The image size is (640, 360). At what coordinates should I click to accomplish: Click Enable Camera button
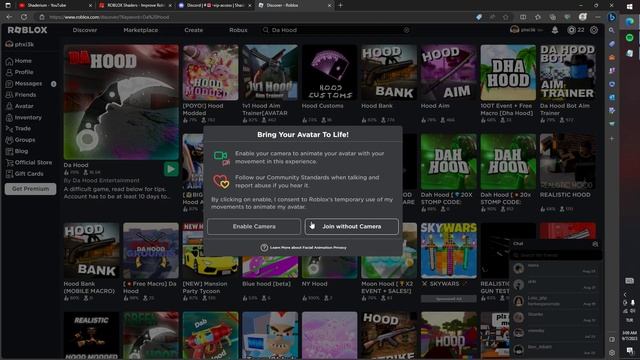(x=254, y=227)
